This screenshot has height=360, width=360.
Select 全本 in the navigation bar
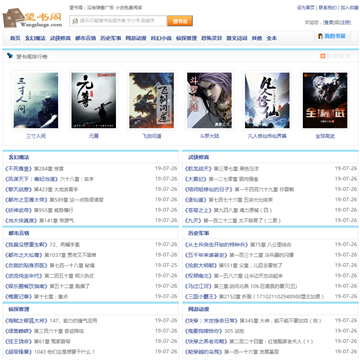tap(272, 38)
